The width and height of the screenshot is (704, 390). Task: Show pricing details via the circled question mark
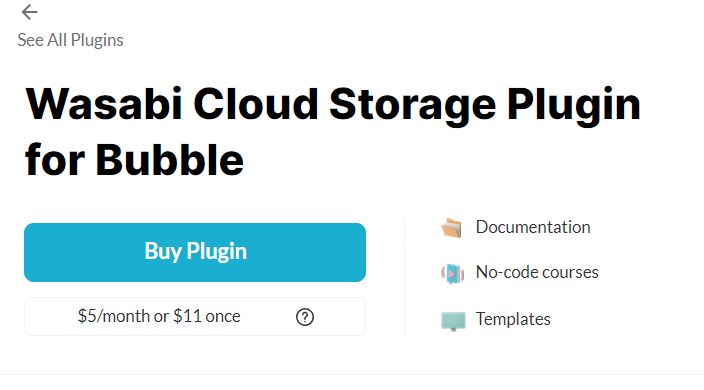click(305, 317)
